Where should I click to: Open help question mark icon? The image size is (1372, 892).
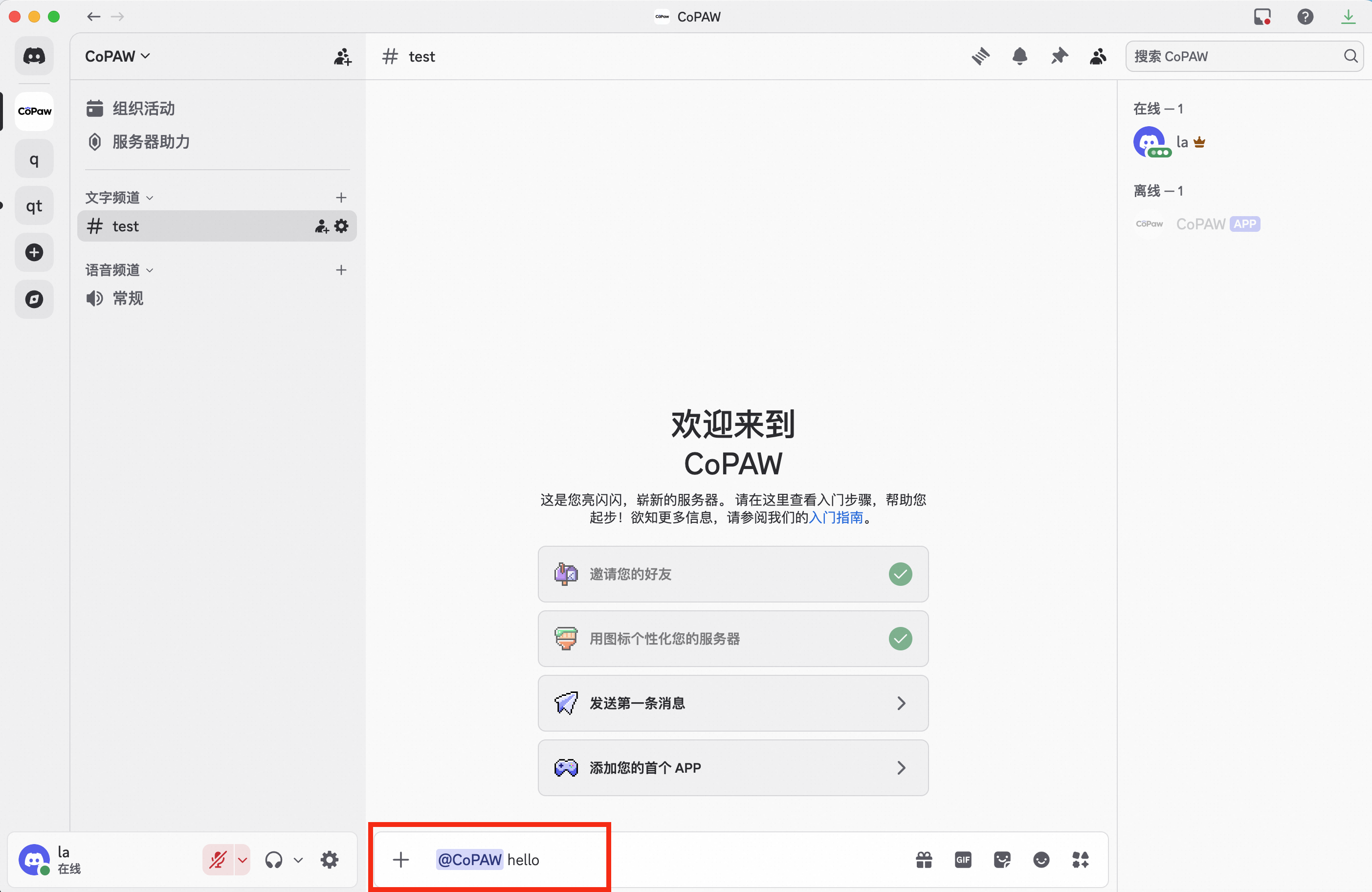point(1305,17)
